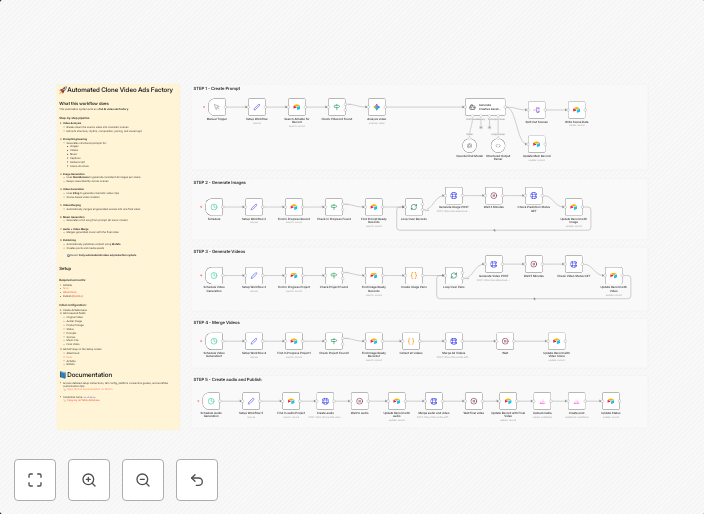Select the Schedule Audio Generation trigger node
Screen dimensions: 704x514
[x=211, y=401]
